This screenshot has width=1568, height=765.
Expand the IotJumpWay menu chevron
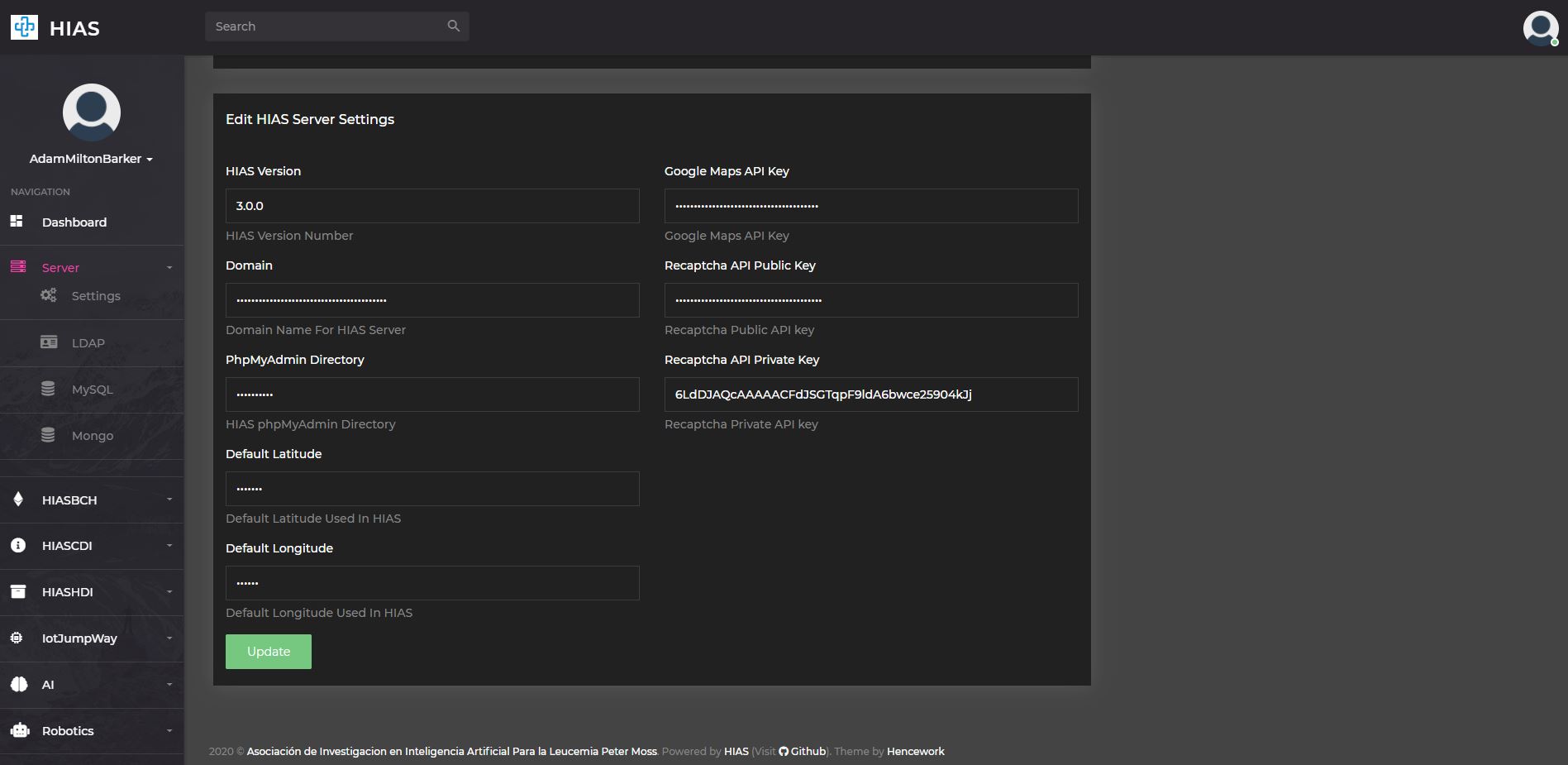click(169, 638)
